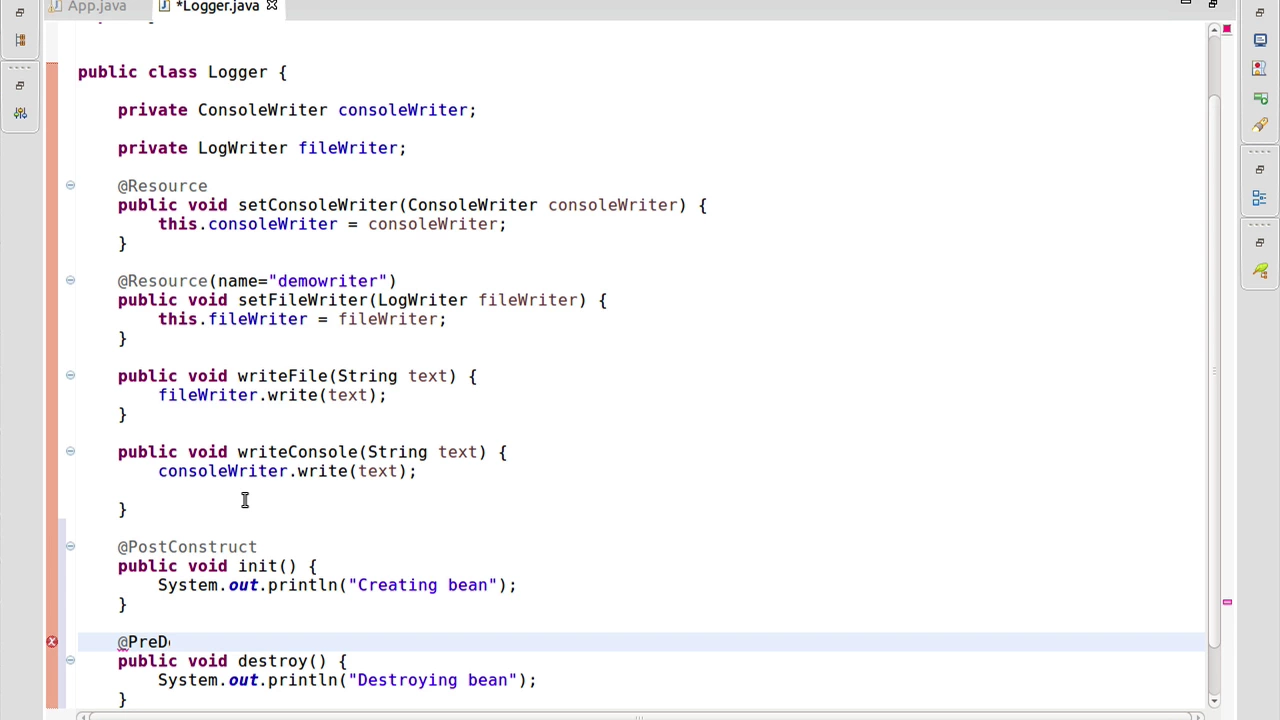Open the sliders-style view icon in left trim

20,113
